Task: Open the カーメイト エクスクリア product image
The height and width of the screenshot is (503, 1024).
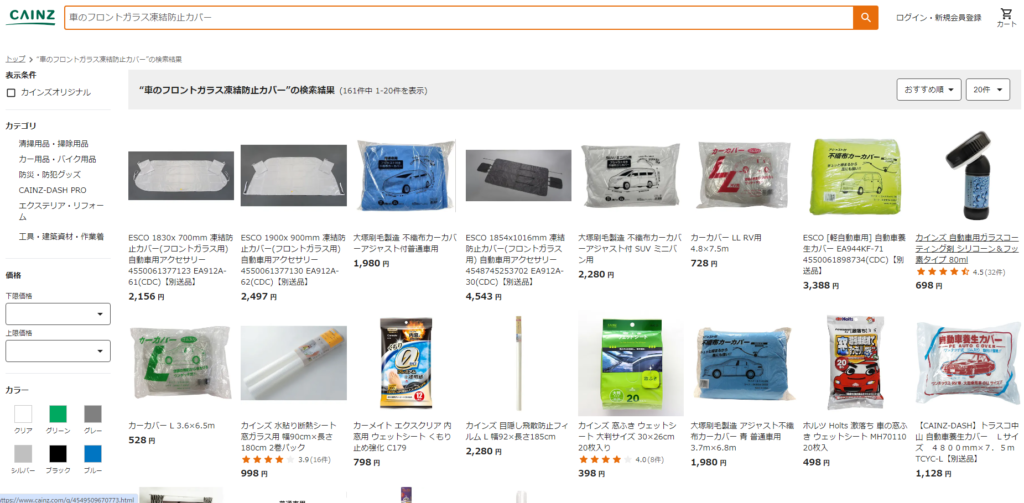Action: pyautogui.click(x=406, y=363)
